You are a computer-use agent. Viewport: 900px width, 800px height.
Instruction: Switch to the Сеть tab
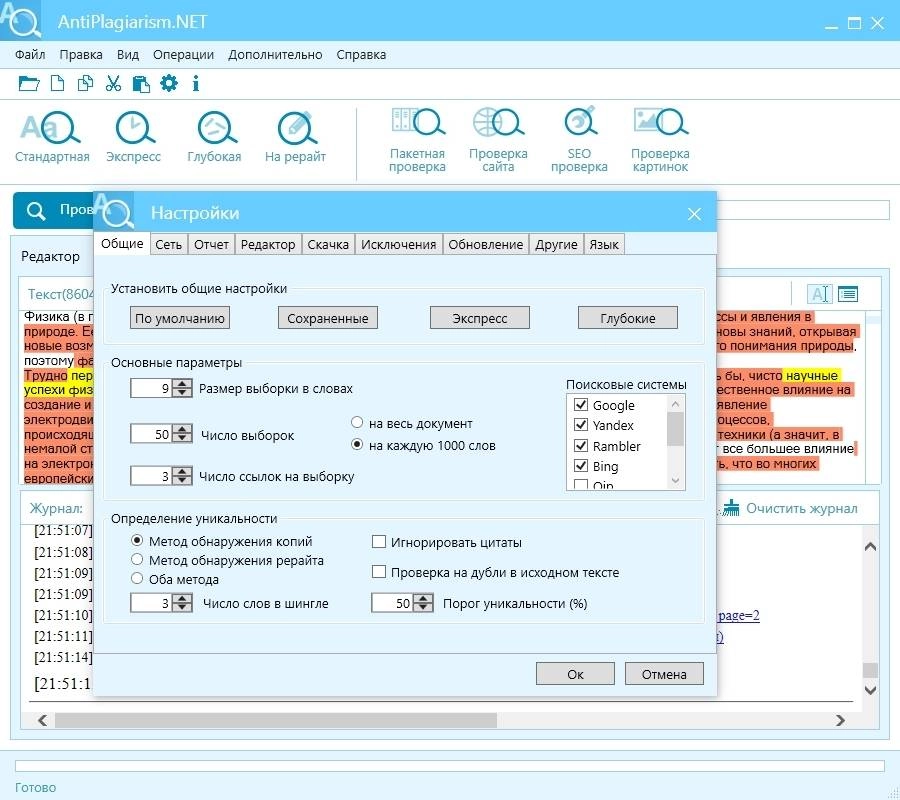(169, 244)
